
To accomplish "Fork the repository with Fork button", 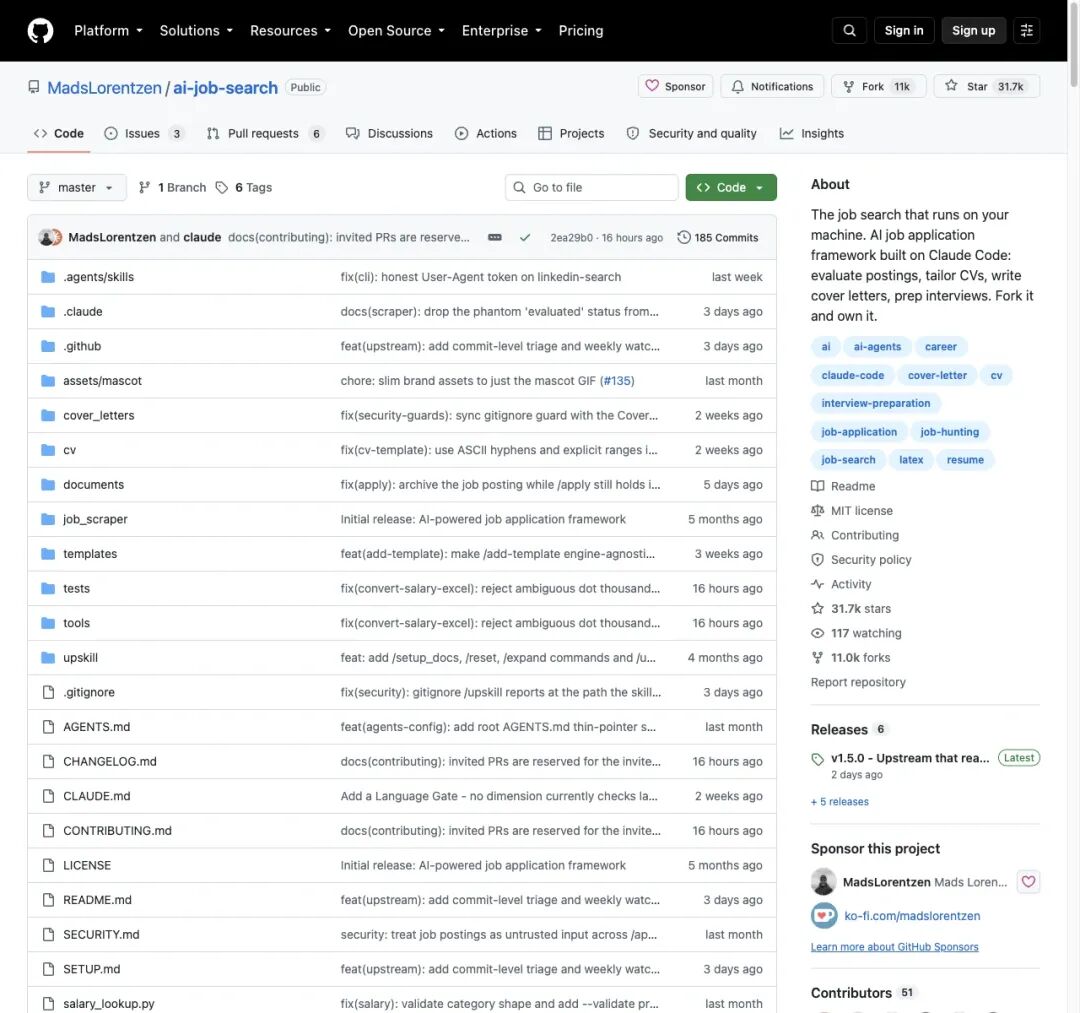I will point(878,86).
